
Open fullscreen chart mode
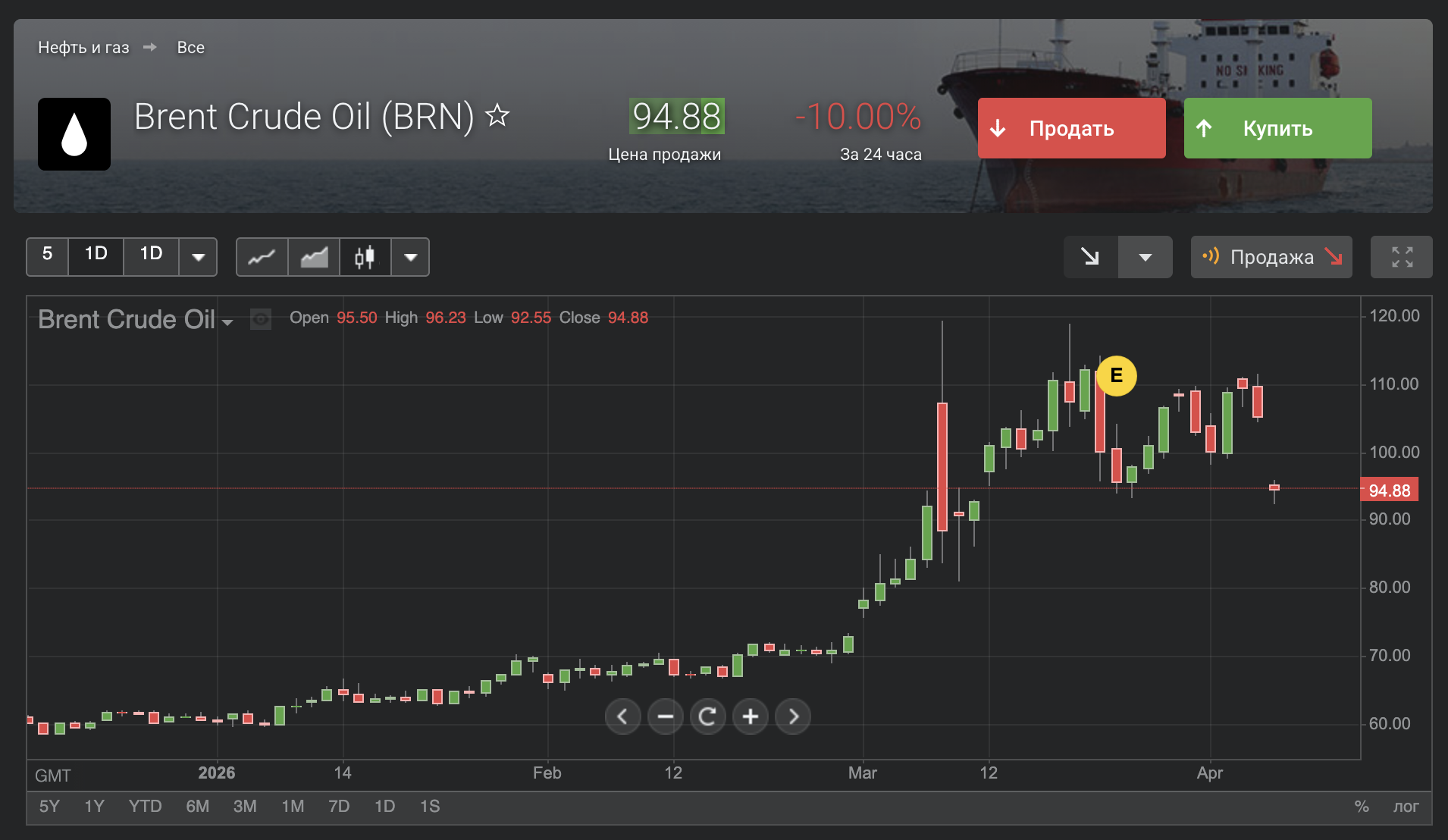tap(1401, 257)
